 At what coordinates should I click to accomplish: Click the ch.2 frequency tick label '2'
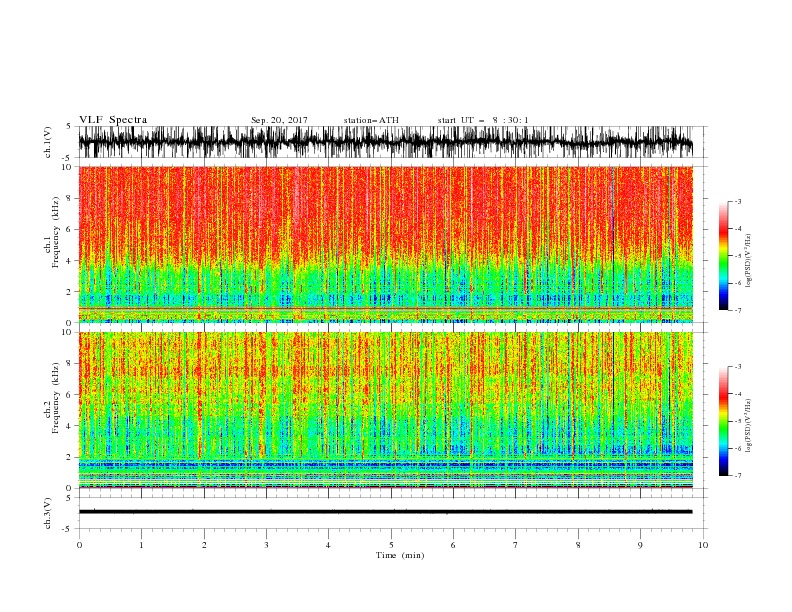[x=69, y=457]
